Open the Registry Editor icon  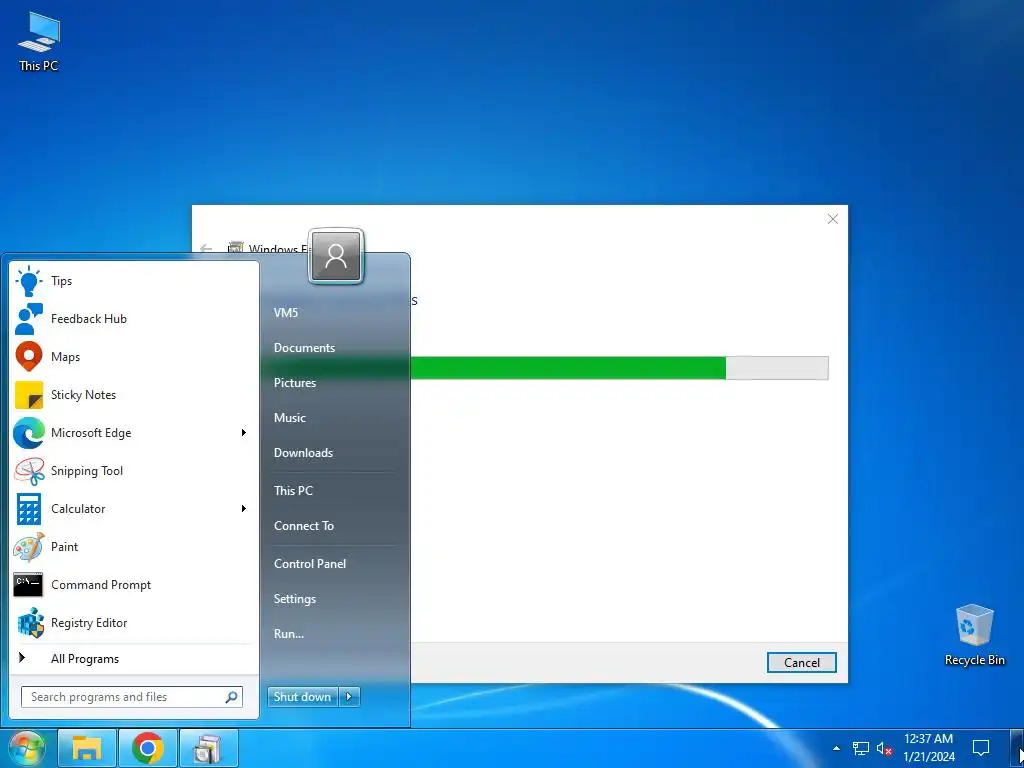click(30, 622)
